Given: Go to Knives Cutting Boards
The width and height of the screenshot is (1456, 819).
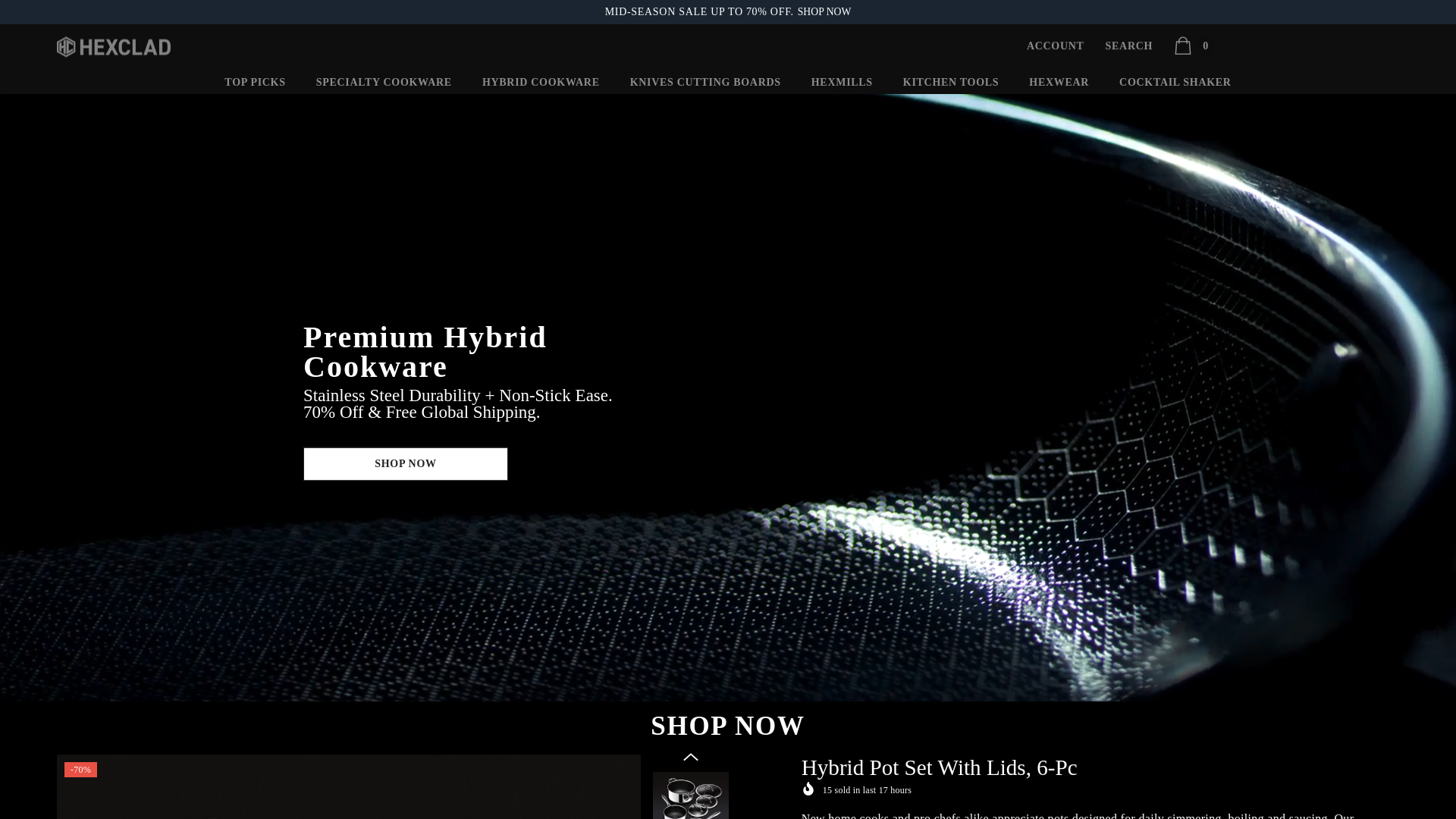Looking at the screenshot, I should pyautogui.click(x=705, y=82).
